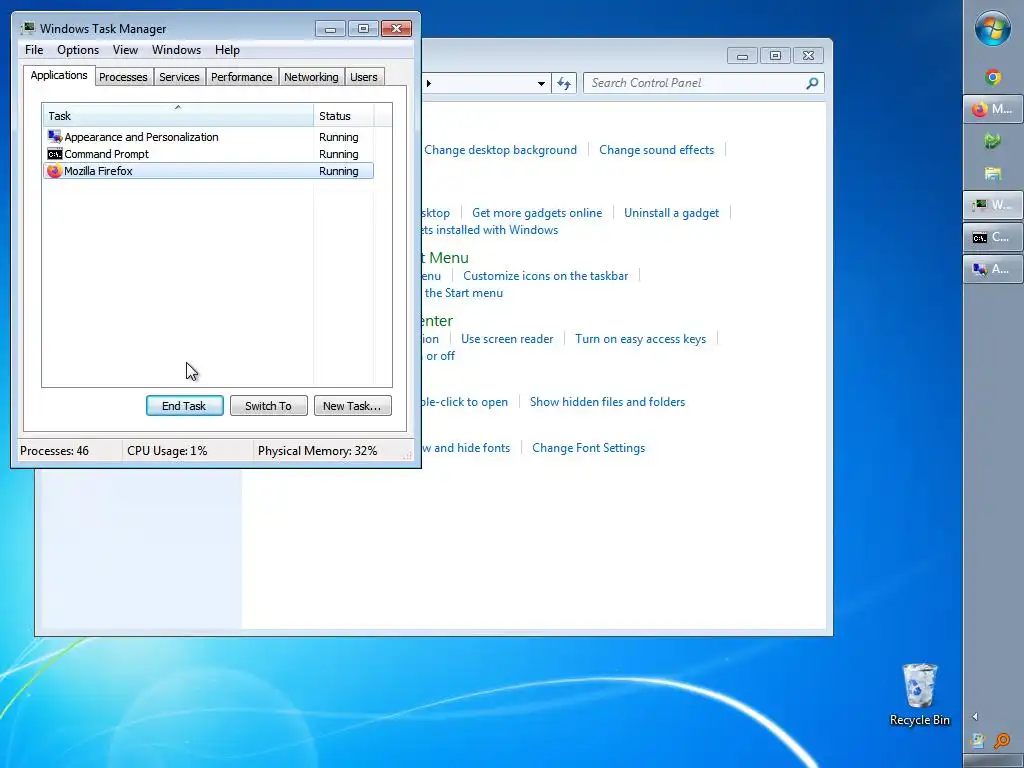
Task: Select the Applications tab
Action: click(59, 75)
